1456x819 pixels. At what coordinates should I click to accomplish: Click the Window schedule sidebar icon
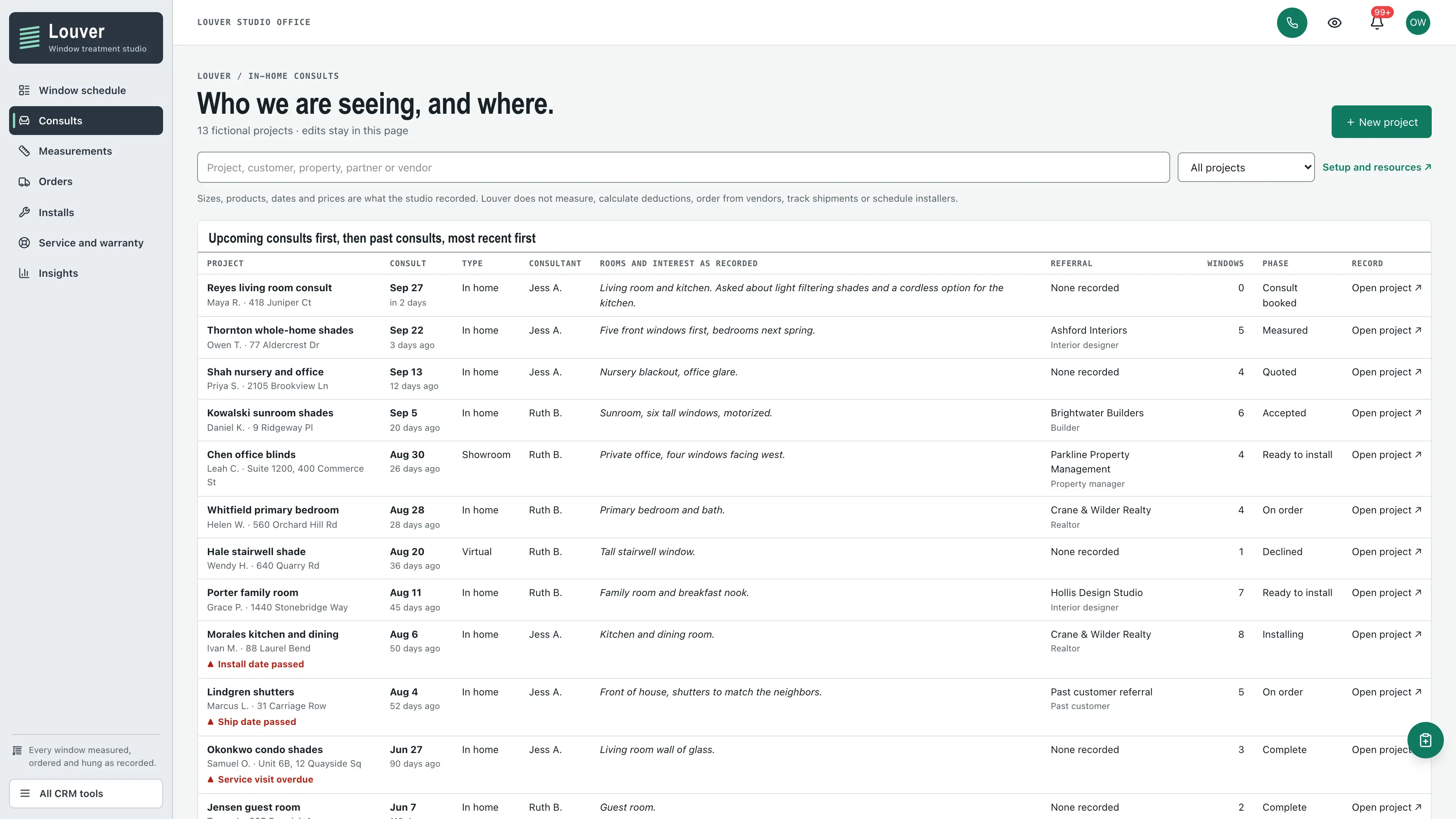click(x=24, y=91)
